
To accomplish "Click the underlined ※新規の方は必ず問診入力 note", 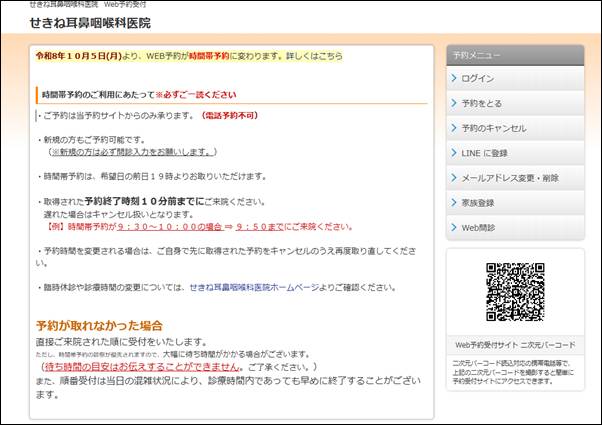I will click(132, 152).
